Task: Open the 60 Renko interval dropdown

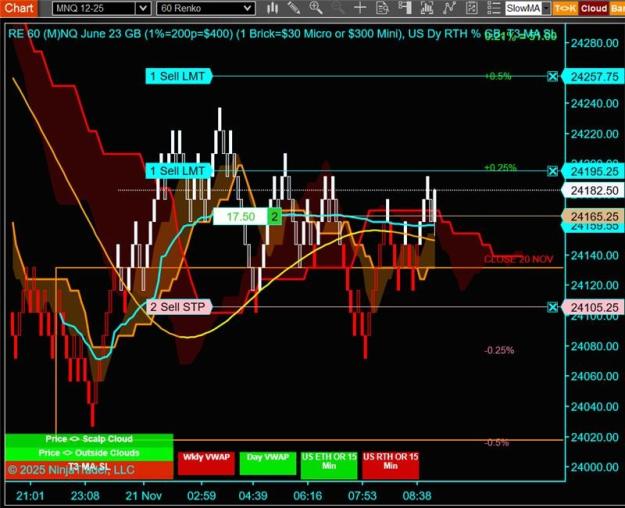Action: tap(206, 8)
